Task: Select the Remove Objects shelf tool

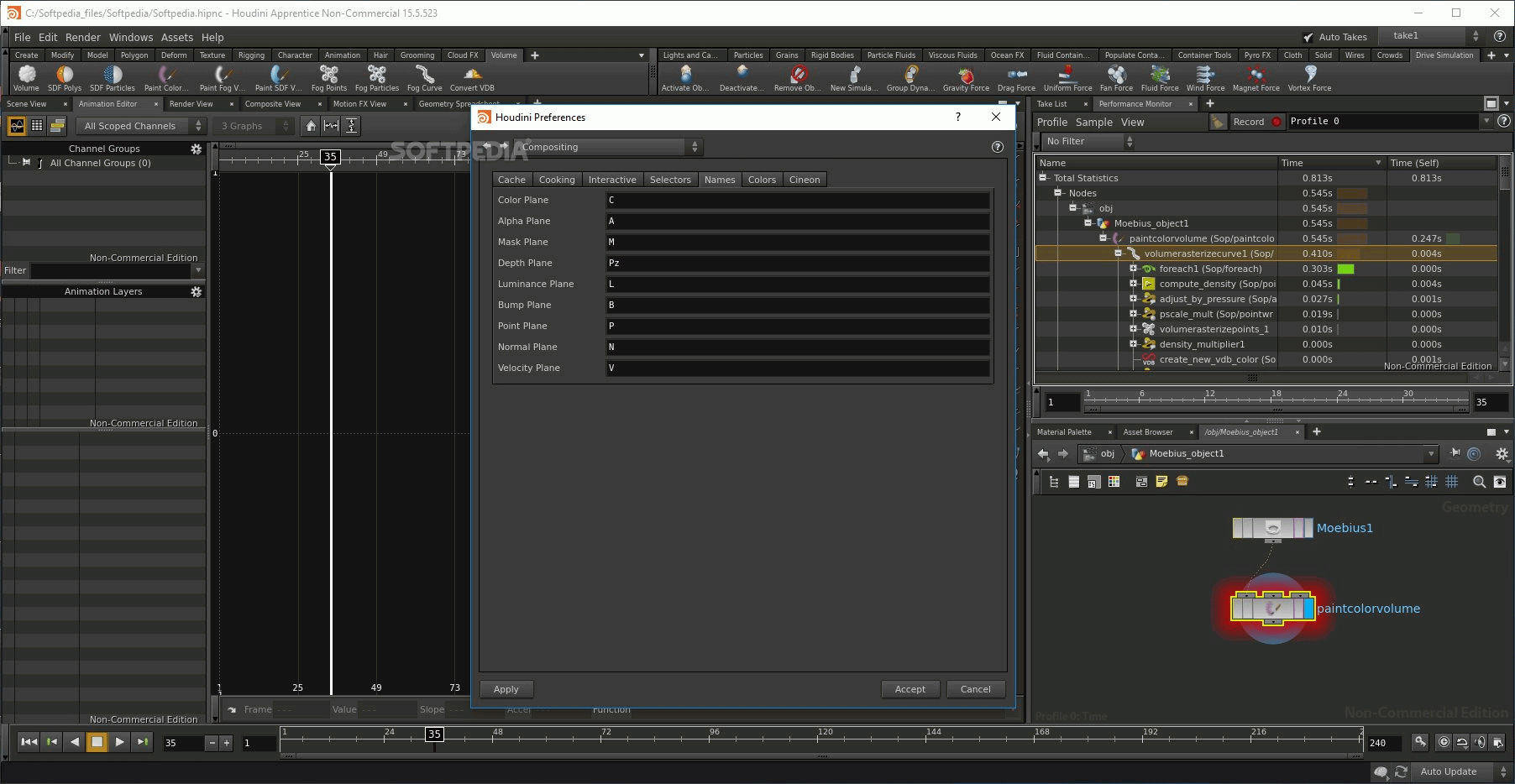Action: tap(798, 78)
